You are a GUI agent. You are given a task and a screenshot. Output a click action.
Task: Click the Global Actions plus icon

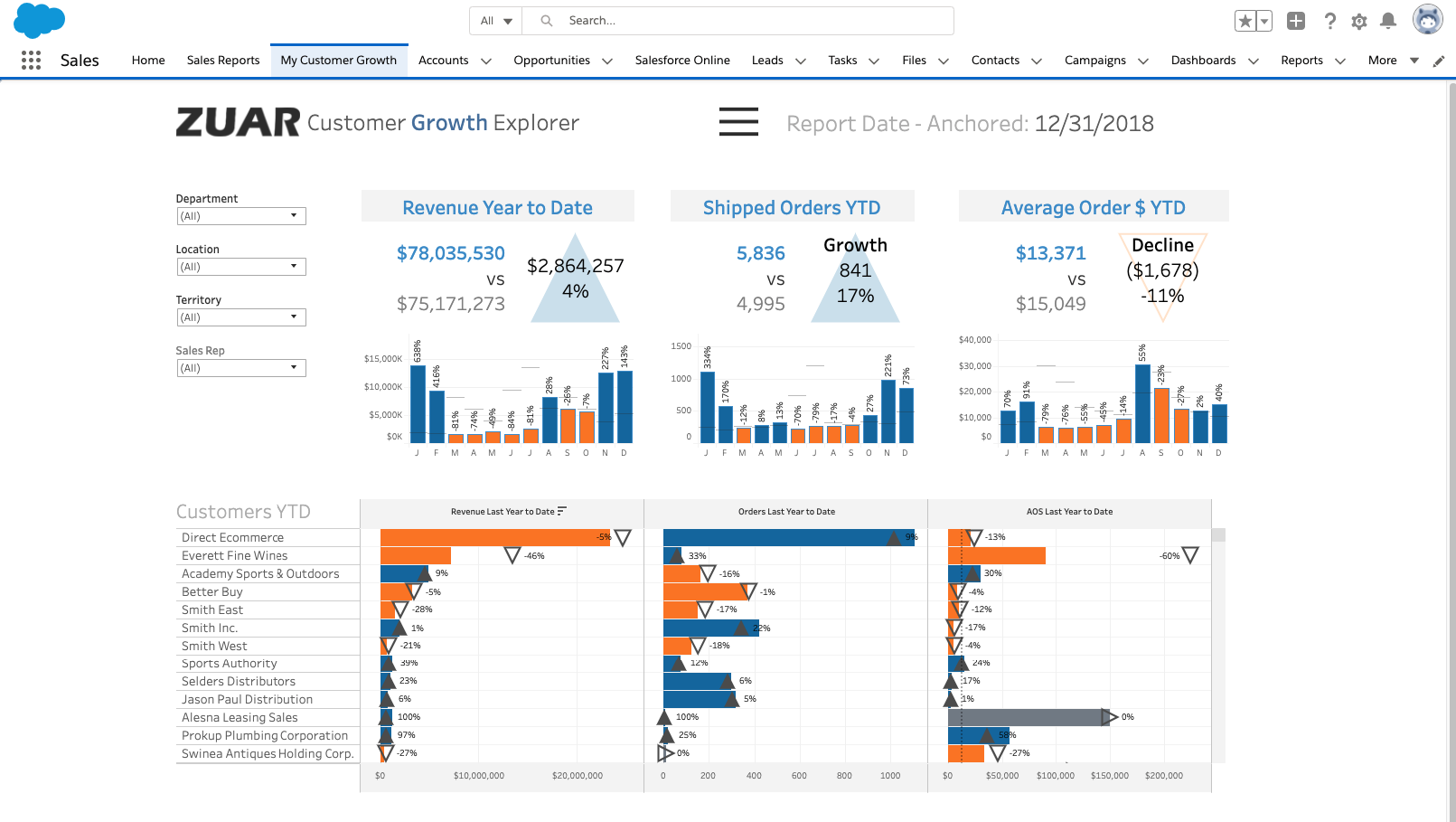pos(1296,21)
